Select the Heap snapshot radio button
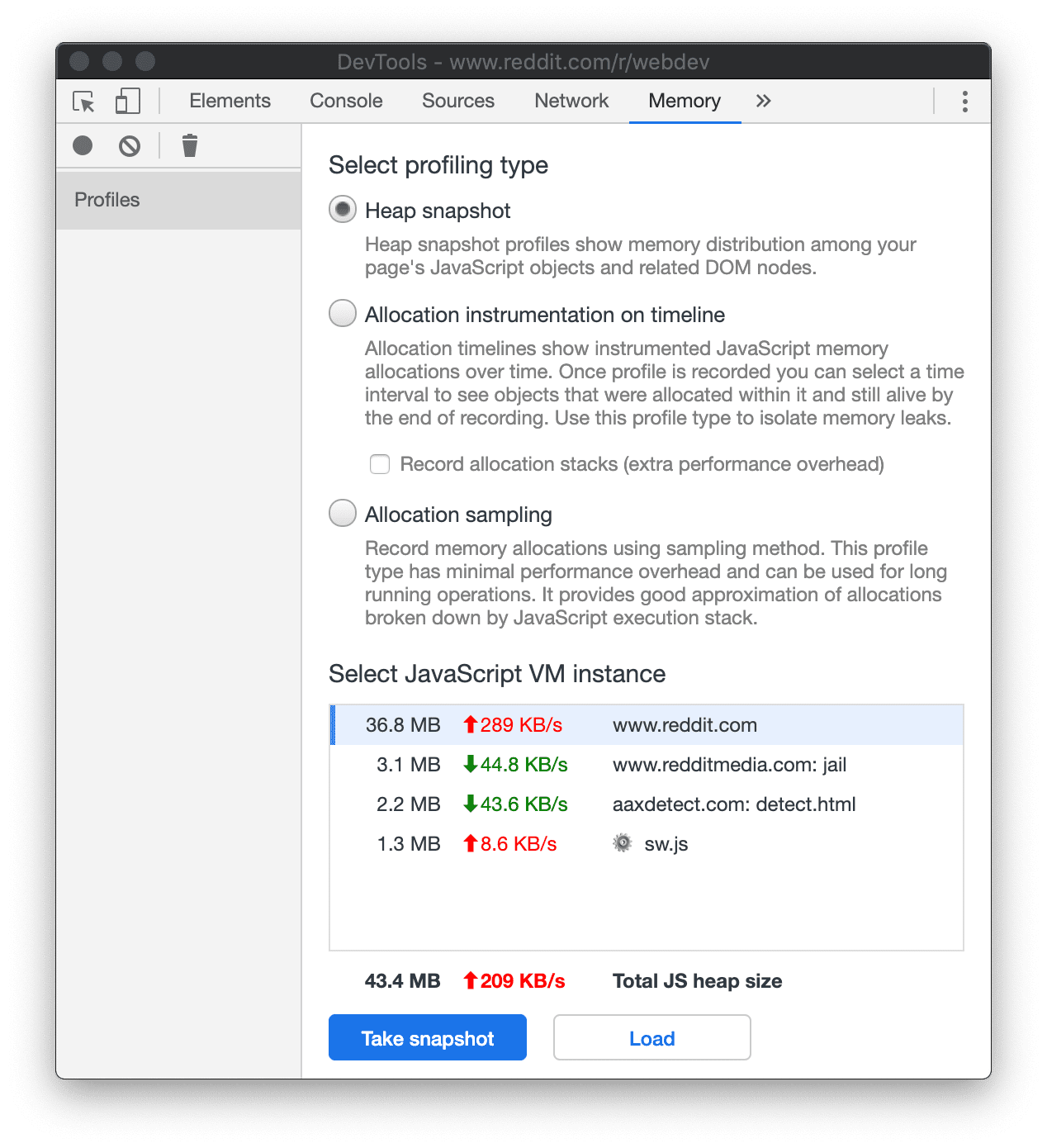1047x1148 pixels. point(343,210)
